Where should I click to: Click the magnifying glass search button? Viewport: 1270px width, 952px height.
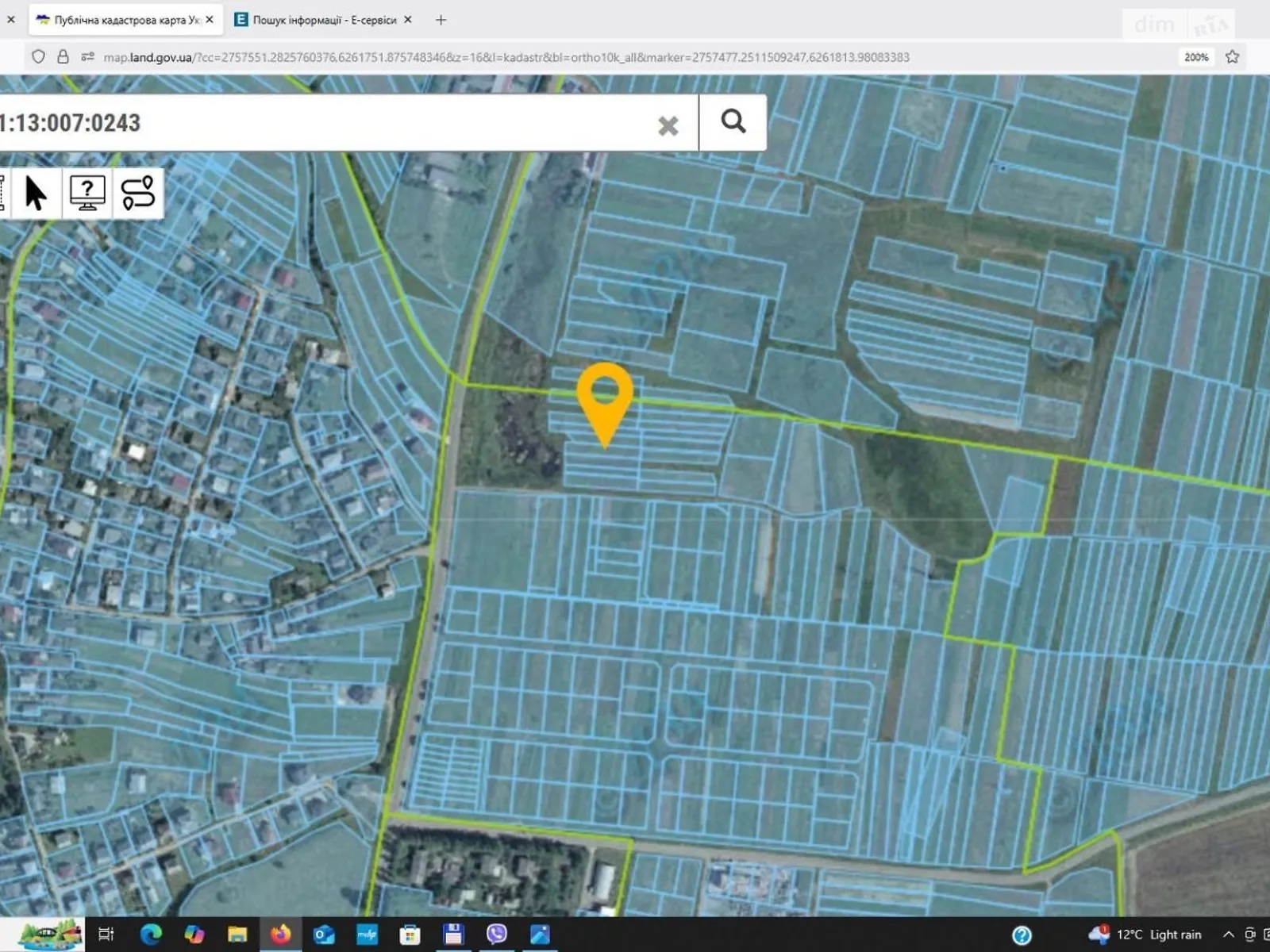[x=733, y=122]
